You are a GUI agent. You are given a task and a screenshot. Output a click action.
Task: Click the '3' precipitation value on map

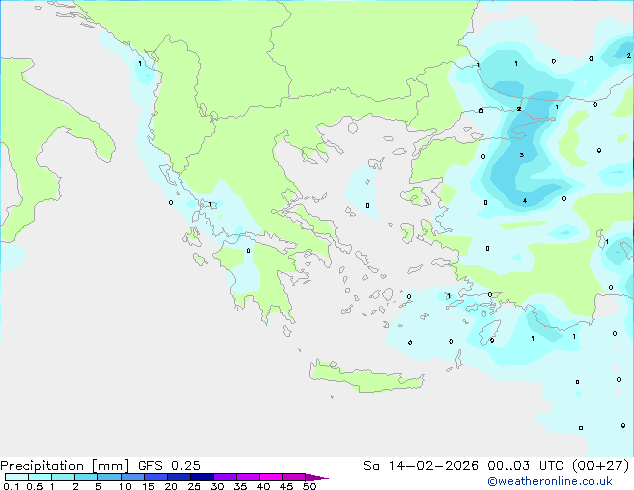click(x=522, y=155)
